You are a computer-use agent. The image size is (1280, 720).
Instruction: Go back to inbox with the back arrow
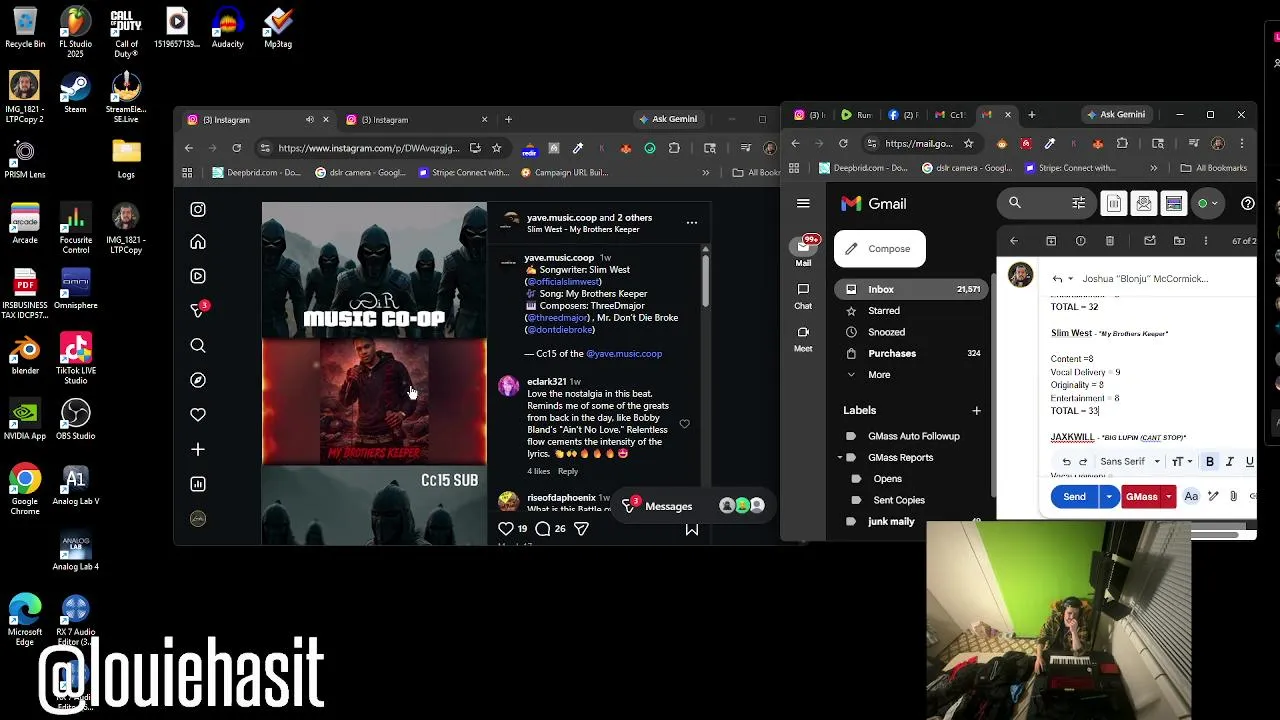(1014, 241)
